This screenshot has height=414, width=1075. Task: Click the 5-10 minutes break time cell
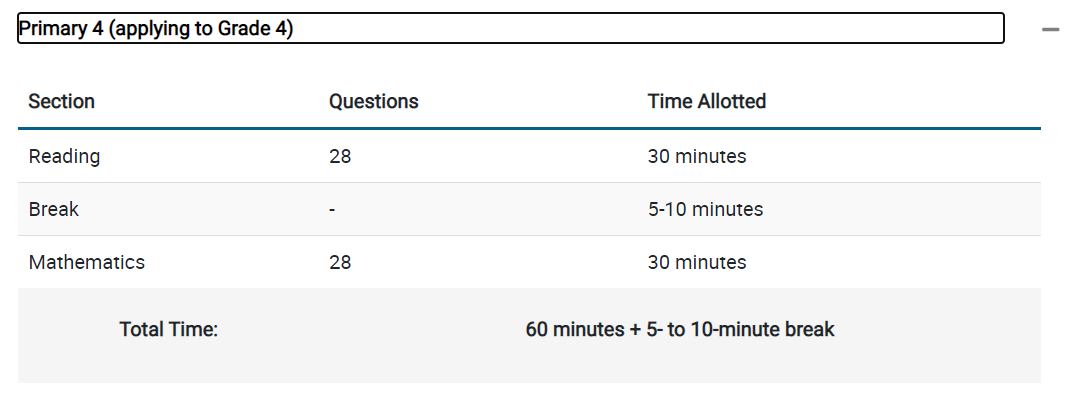[x=705, y=209]
